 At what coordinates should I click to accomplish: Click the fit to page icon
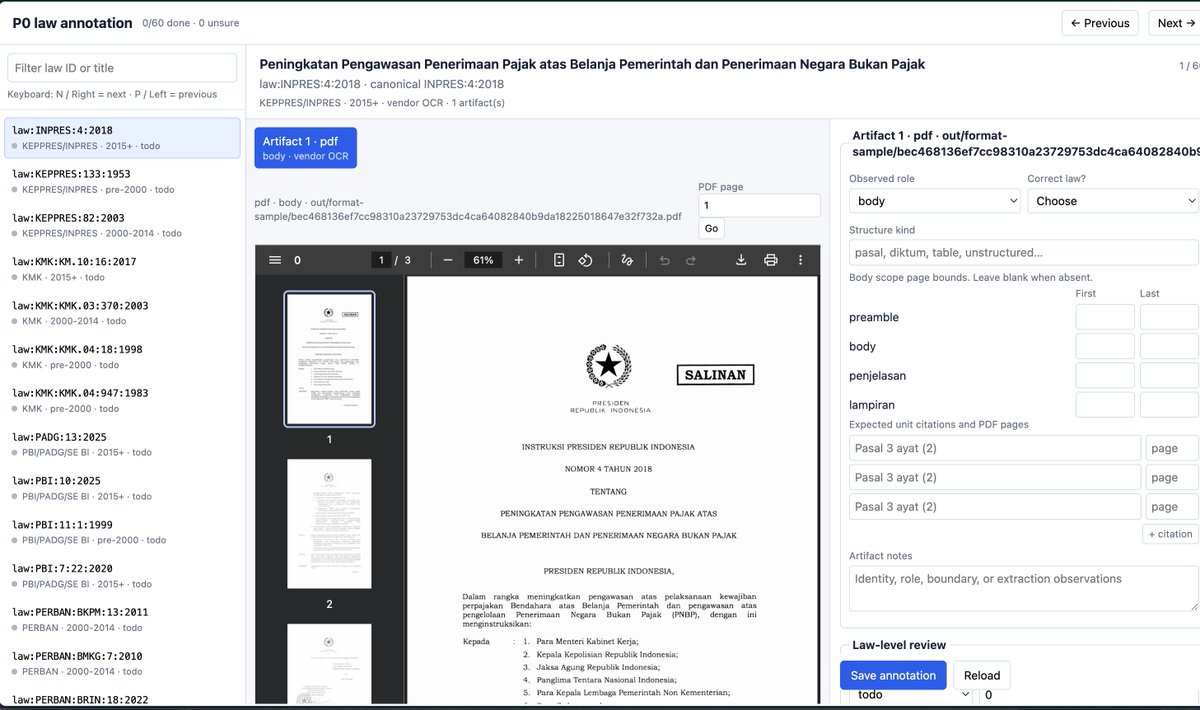559,260
